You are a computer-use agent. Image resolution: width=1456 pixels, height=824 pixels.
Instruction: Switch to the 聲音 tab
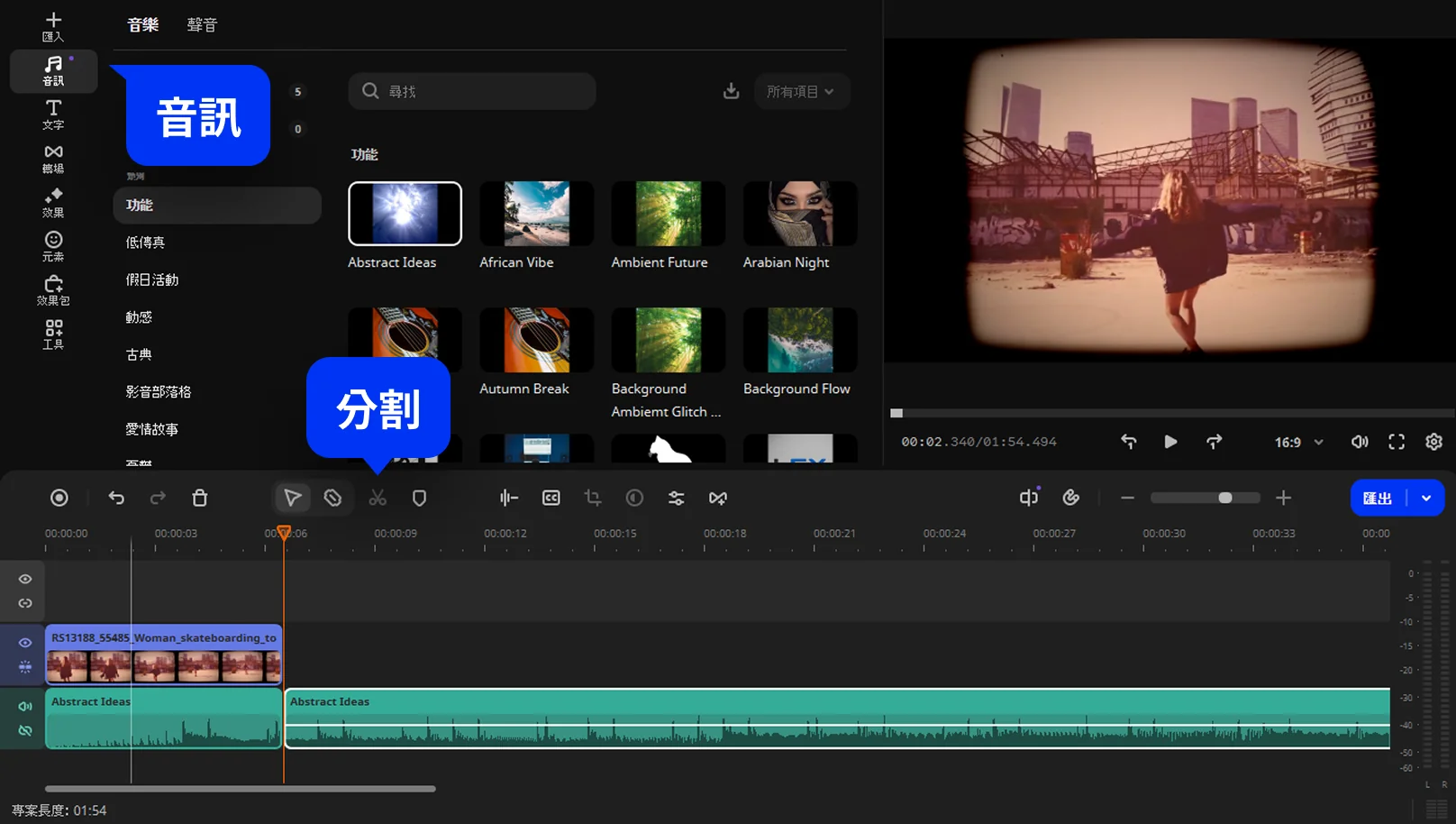point(202,25)
